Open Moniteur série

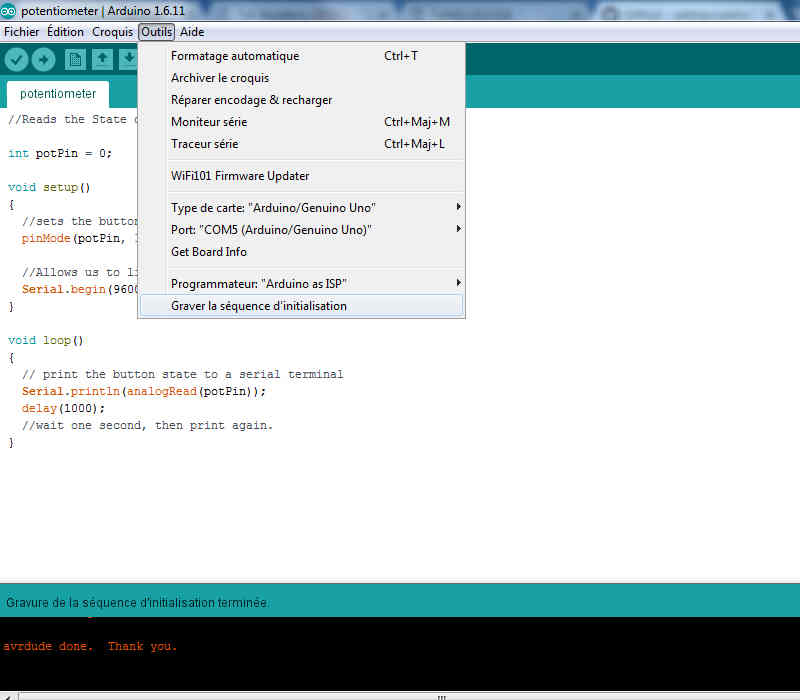[x=302, y=121]
